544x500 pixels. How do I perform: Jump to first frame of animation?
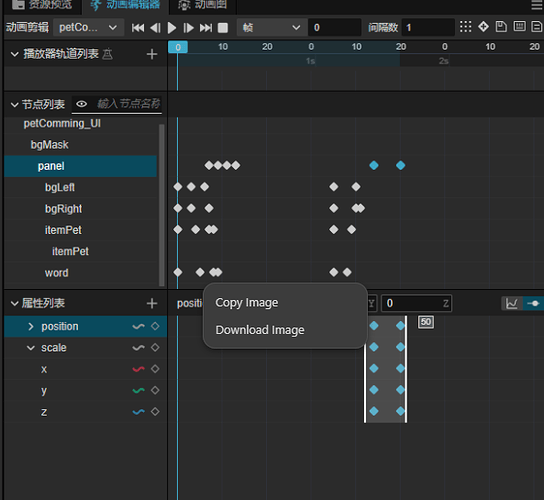point(138,28)
